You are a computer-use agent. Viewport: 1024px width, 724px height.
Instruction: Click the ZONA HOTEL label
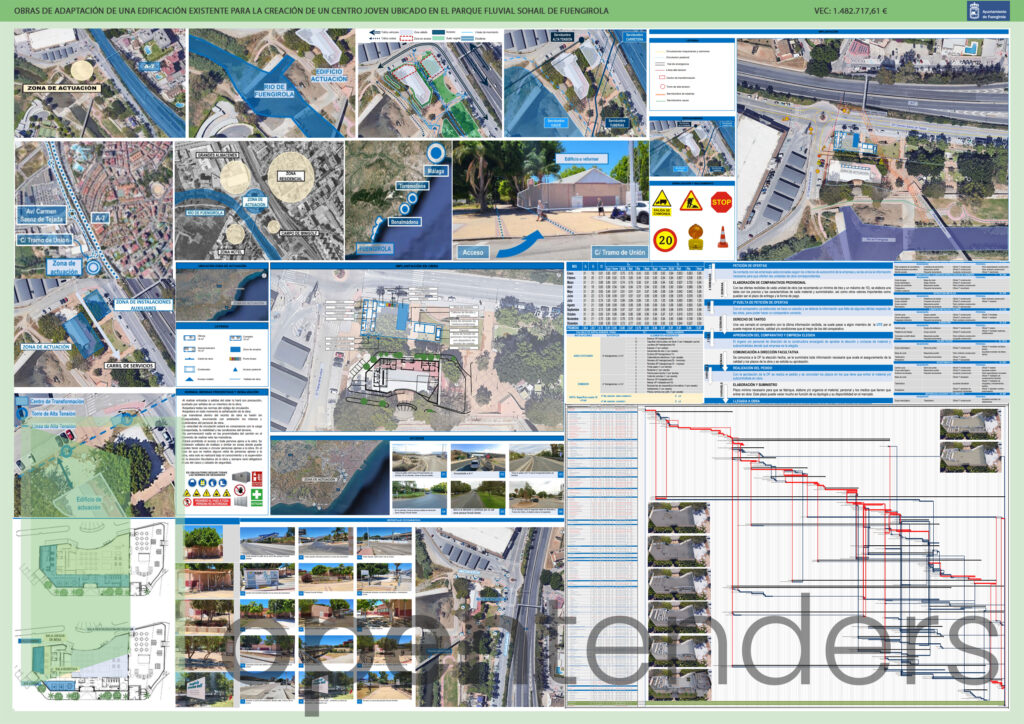(x=232, y=251)
